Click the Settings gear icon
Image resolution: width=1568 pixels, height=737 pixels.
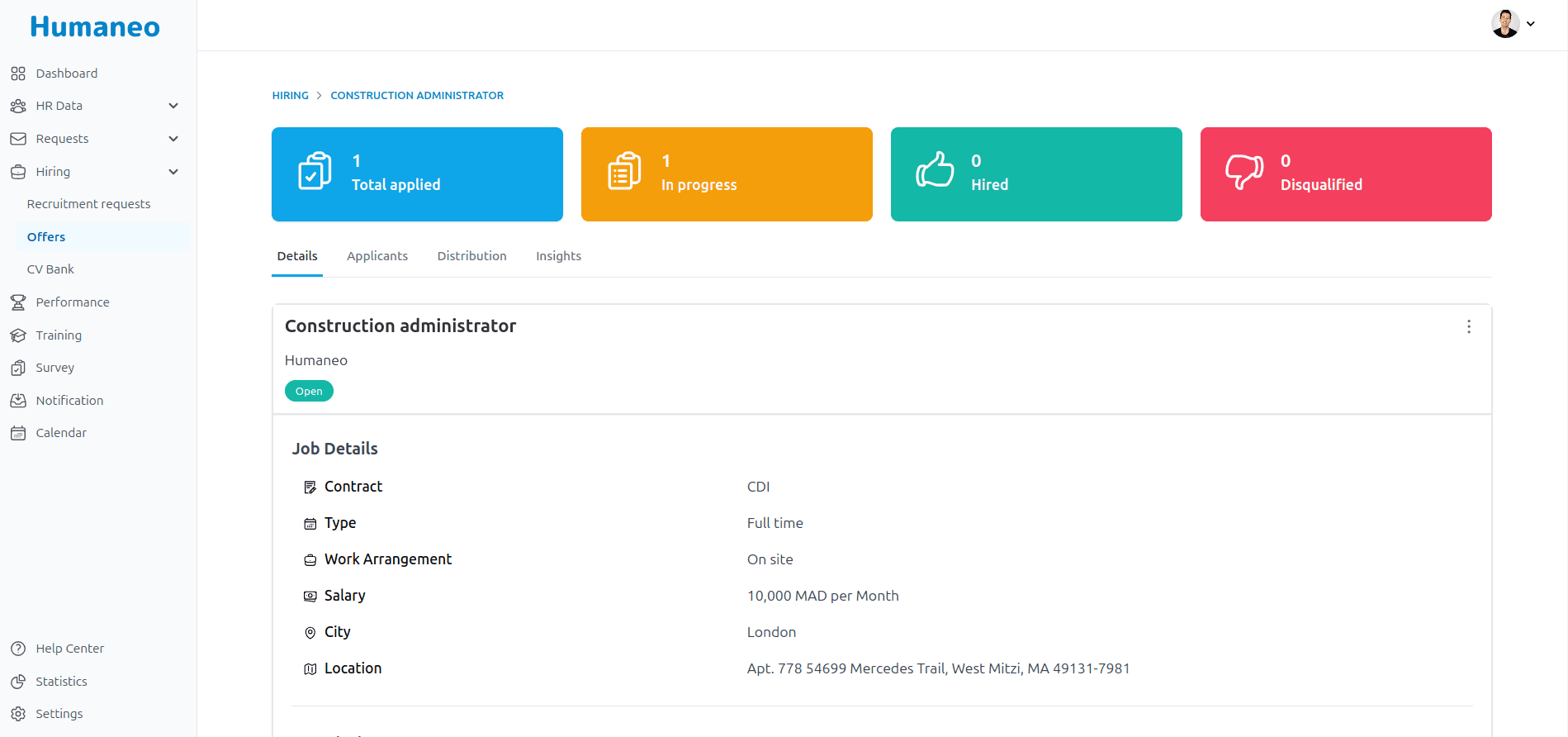[18, 714]
